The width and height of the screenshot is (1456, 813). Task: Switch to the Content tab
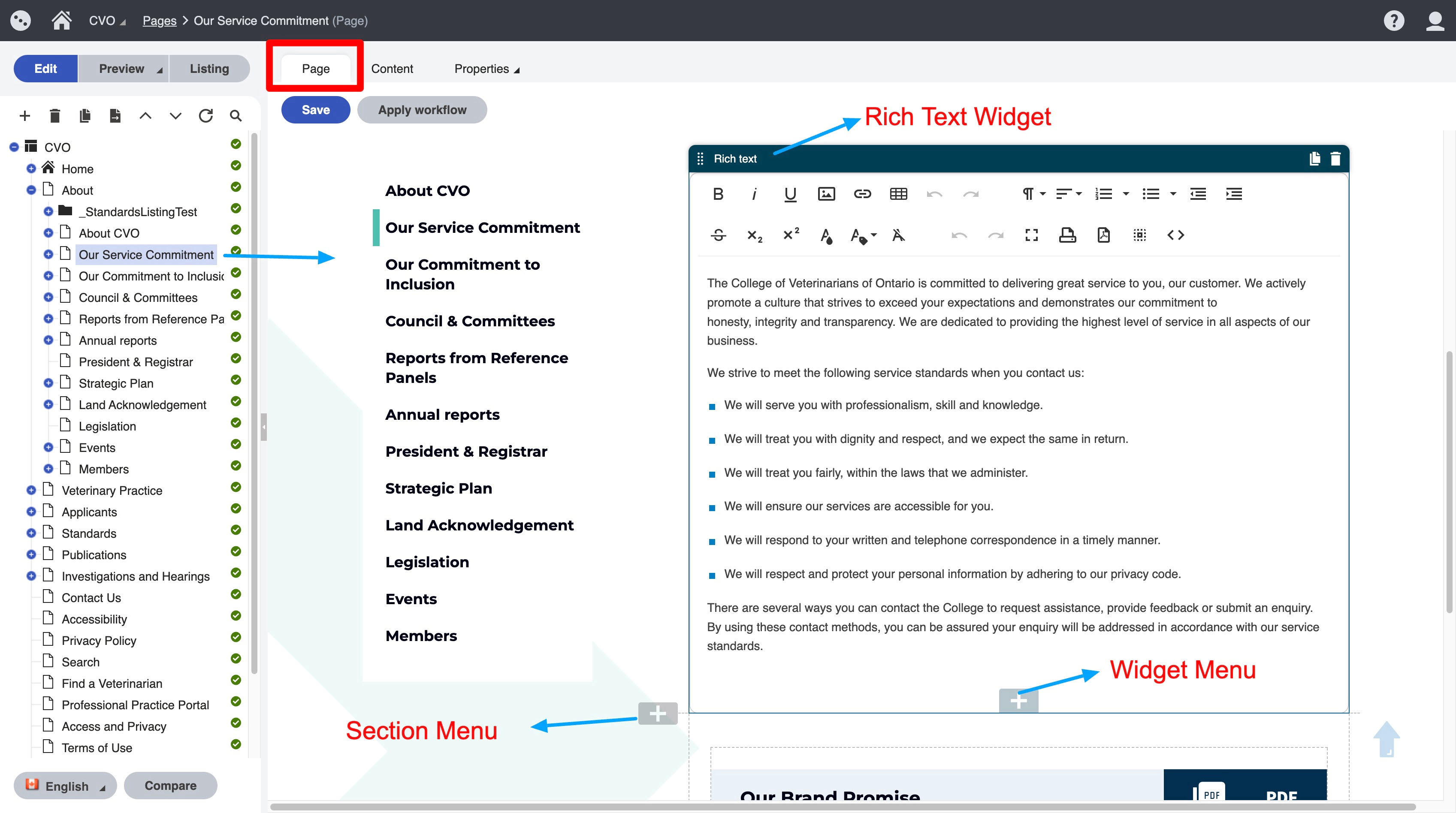[x=392, y=69]
